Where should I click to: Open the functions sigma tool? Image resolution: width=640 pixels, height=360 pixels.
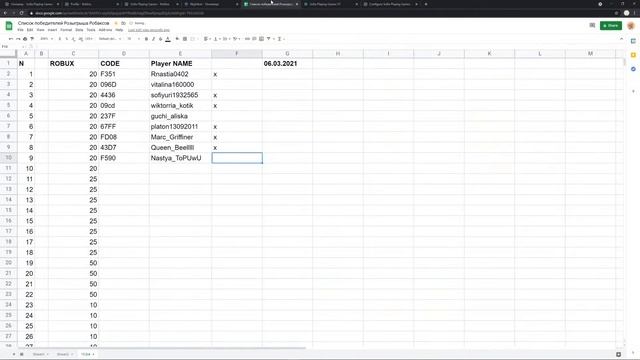[280, 39]
